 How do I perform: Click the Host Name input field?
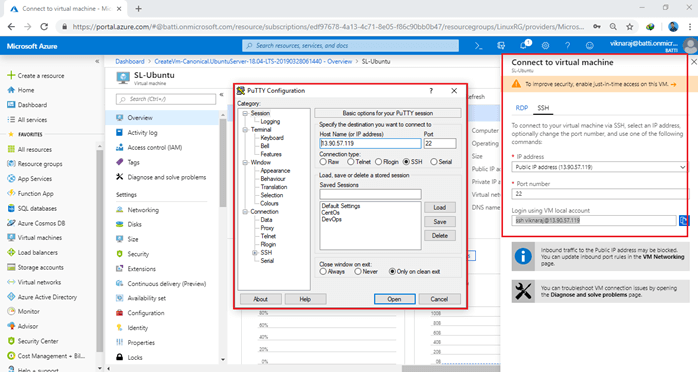click(370, 143)
